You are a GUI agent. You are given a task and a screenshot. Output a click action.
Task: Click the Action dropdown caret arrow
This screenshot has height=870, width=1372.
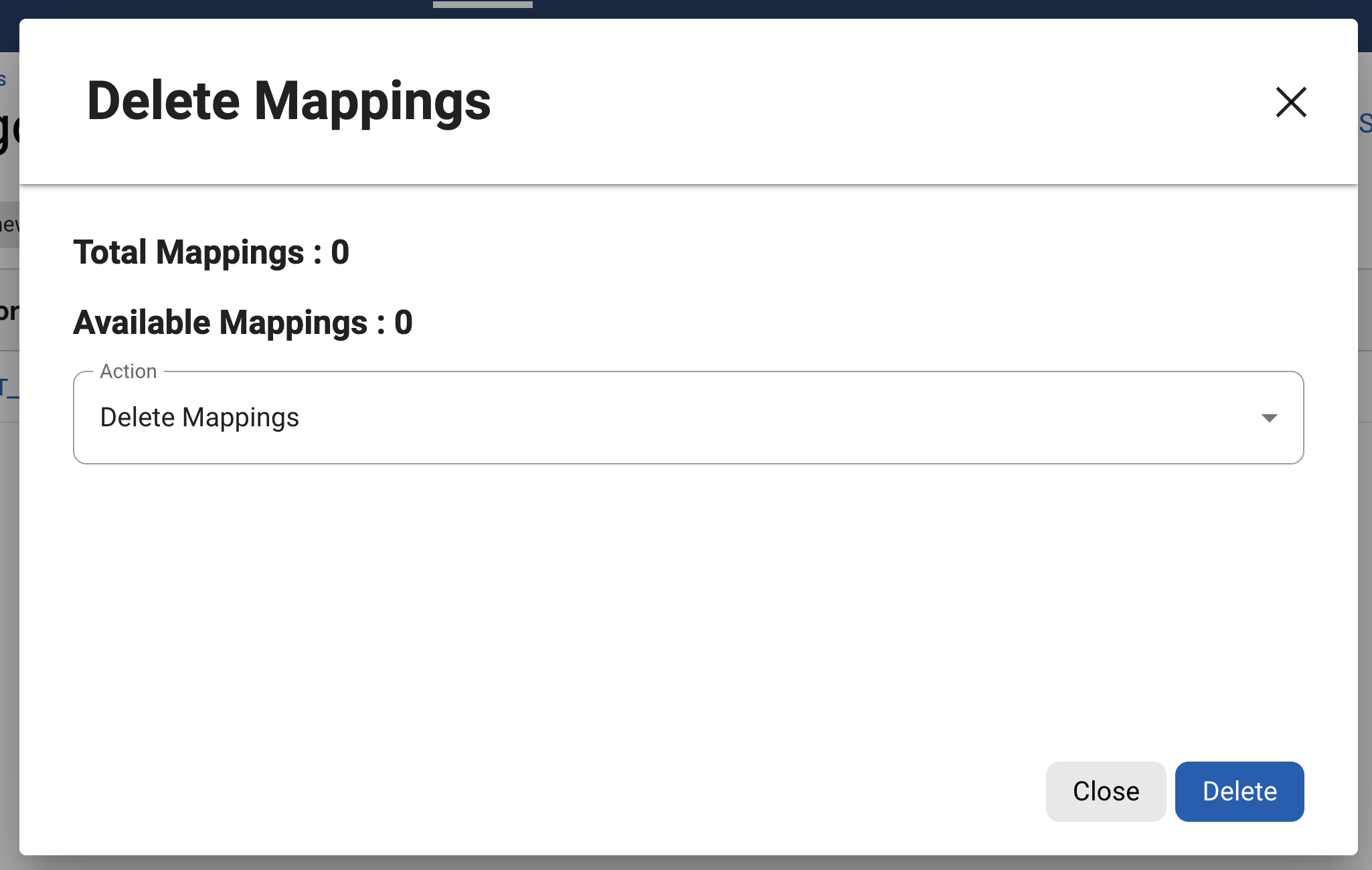pos(1269,418)
